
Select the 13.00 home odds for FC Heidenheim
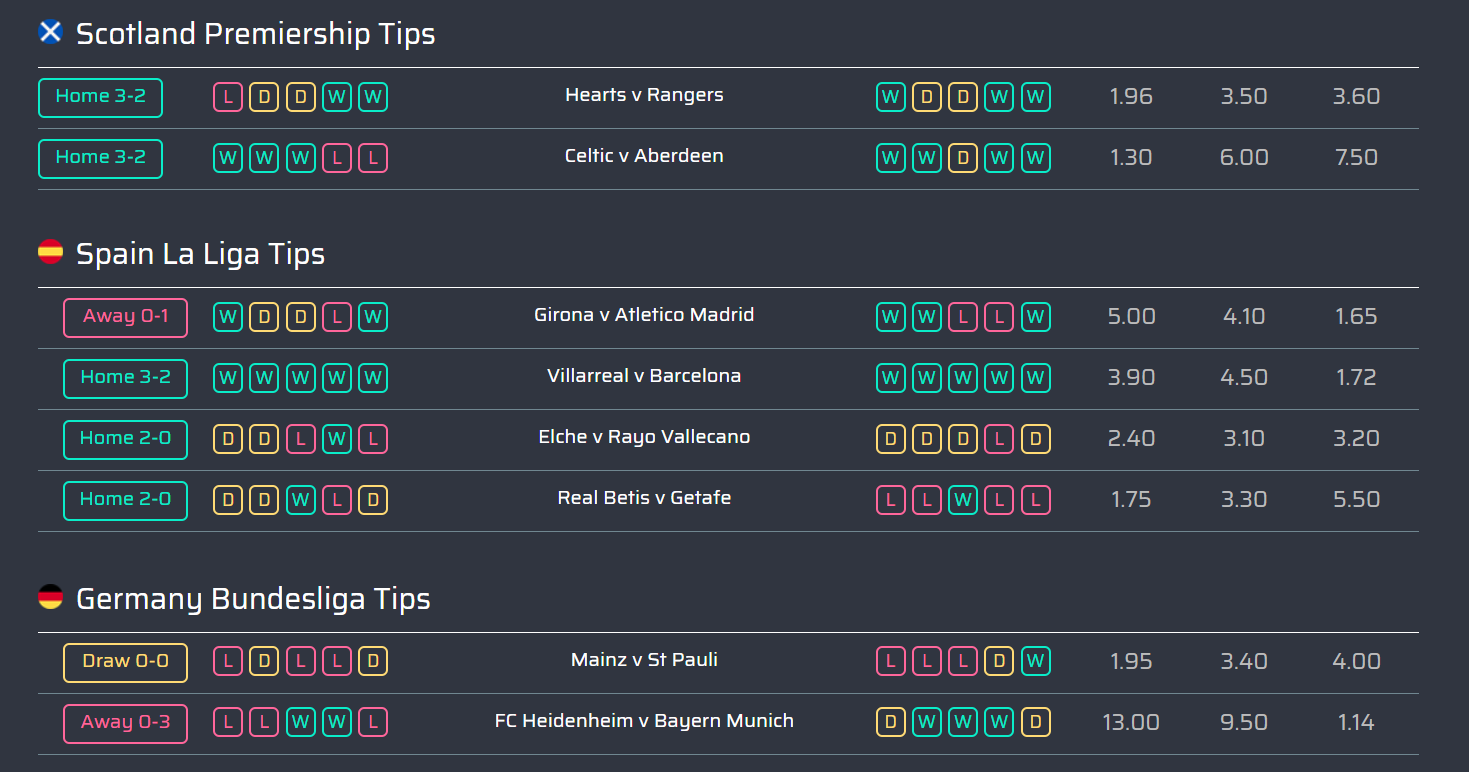(x=1131, y=723)
